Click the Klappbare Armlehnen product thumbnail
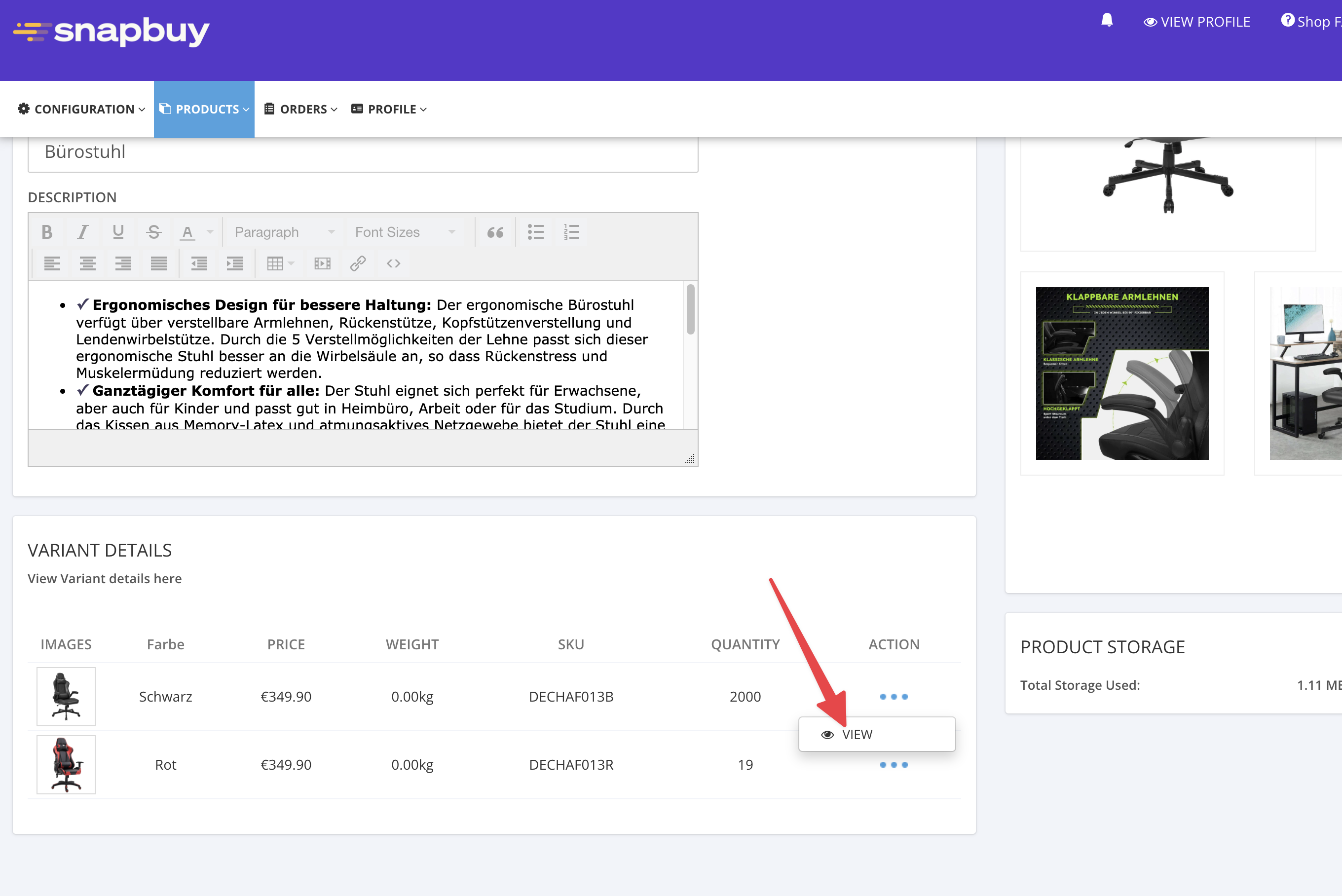The width and height of the screenshot is (1342, 896). click(x=1121, y=373)
